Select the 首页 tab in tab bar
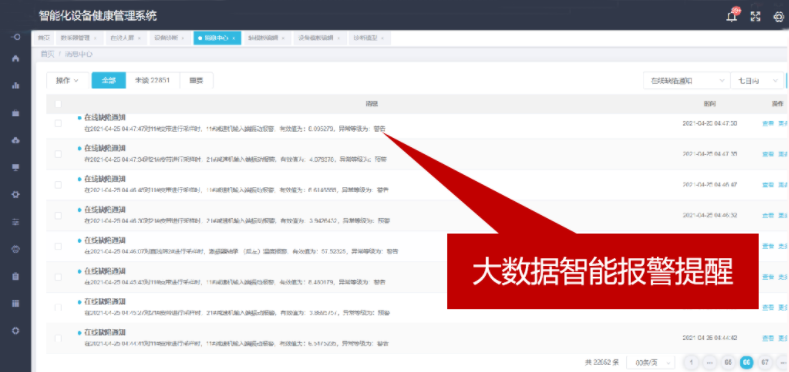Viewport: 789px width, 372px height. point(44,38)
